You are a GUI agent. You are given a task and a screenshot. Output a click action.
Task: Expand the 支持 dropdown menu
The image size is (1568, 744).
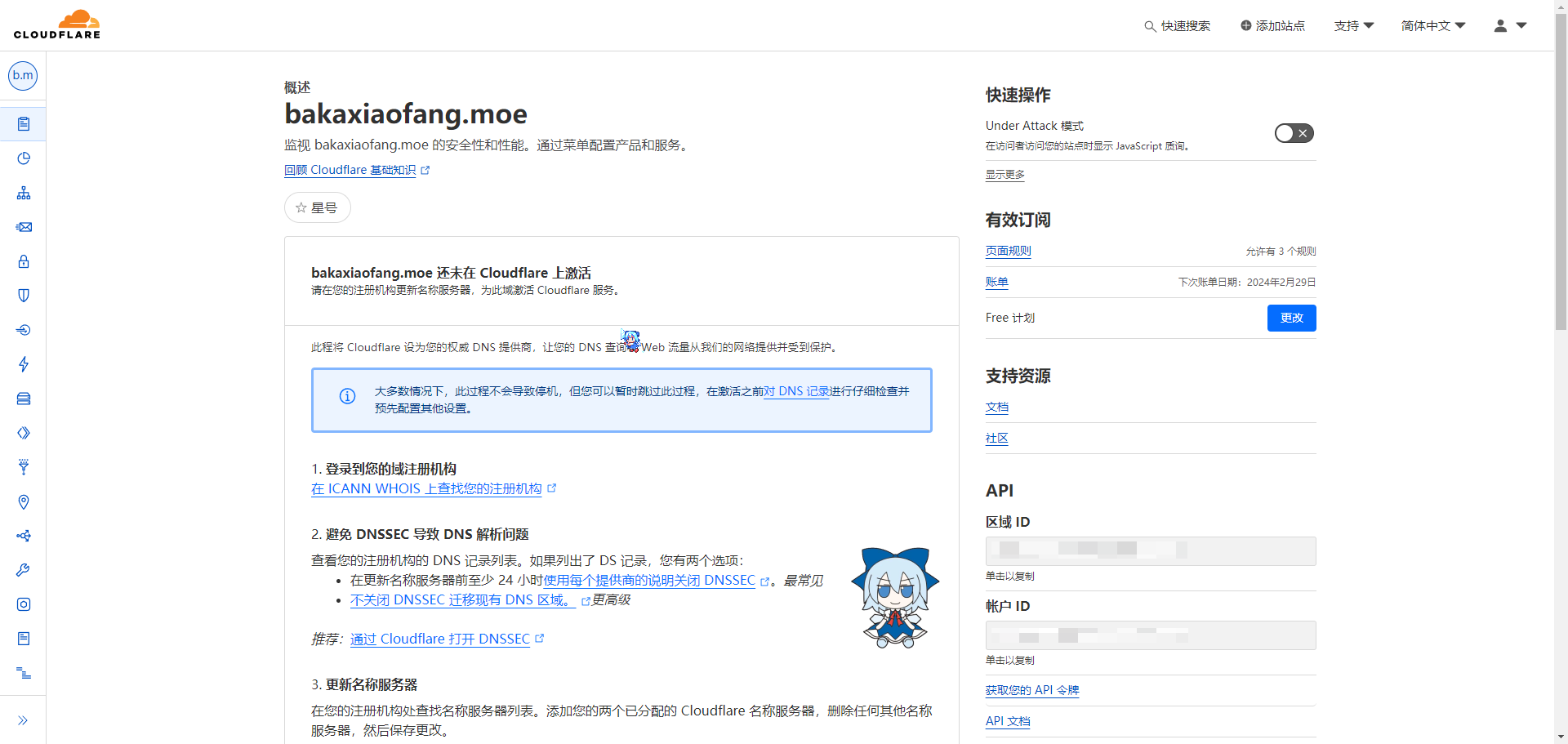point(1353,26)
